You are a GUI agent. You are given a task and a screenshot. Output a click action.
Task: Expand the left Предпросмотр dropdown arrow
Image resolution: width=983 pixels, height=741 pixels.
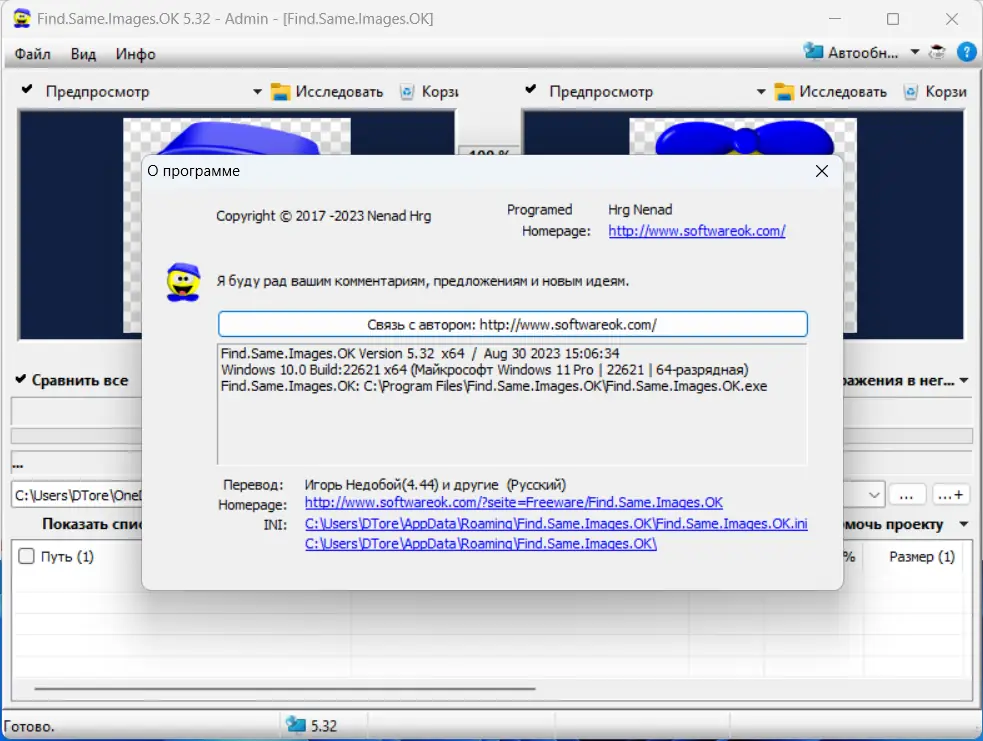tap(257, 92)
